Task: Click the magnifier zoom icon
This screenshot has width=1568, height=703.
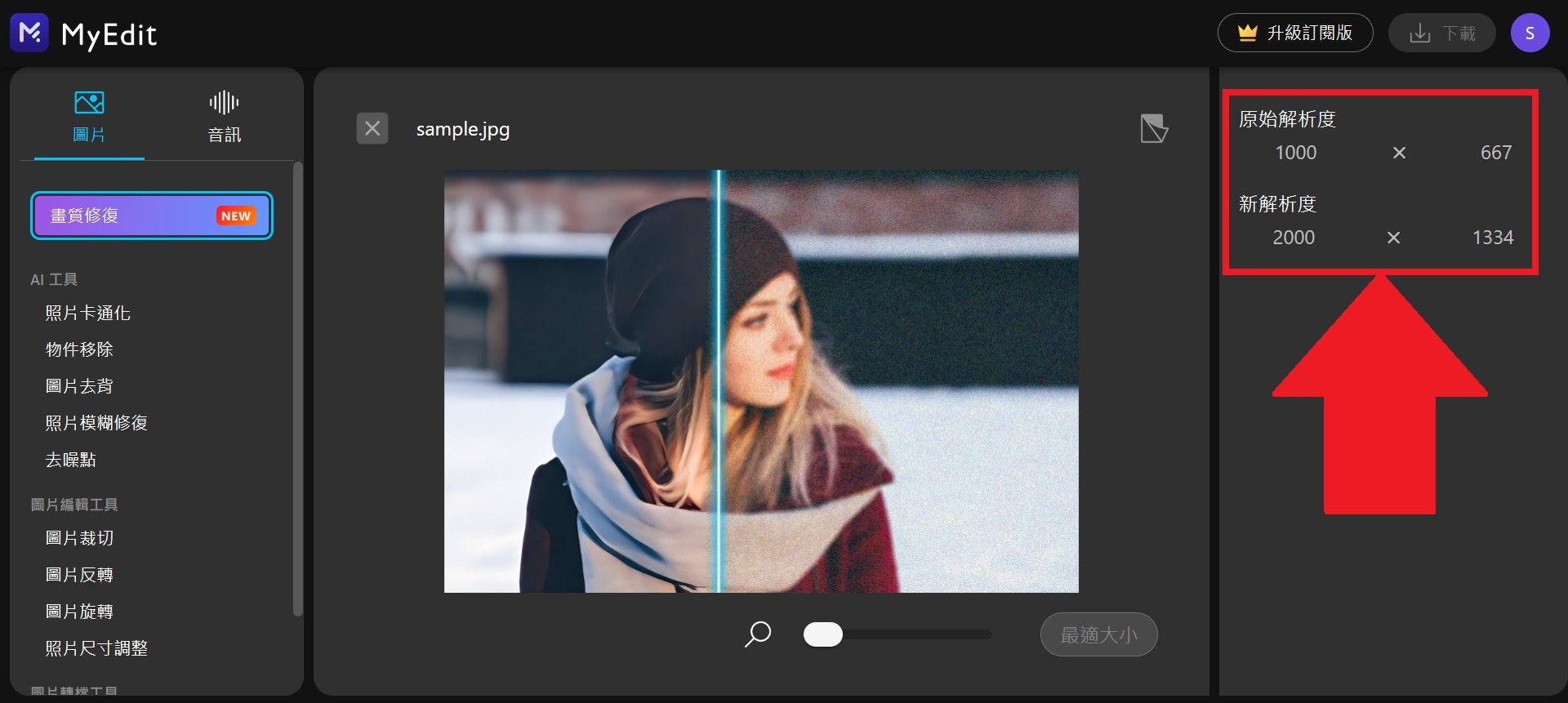Action: (758, 634)
